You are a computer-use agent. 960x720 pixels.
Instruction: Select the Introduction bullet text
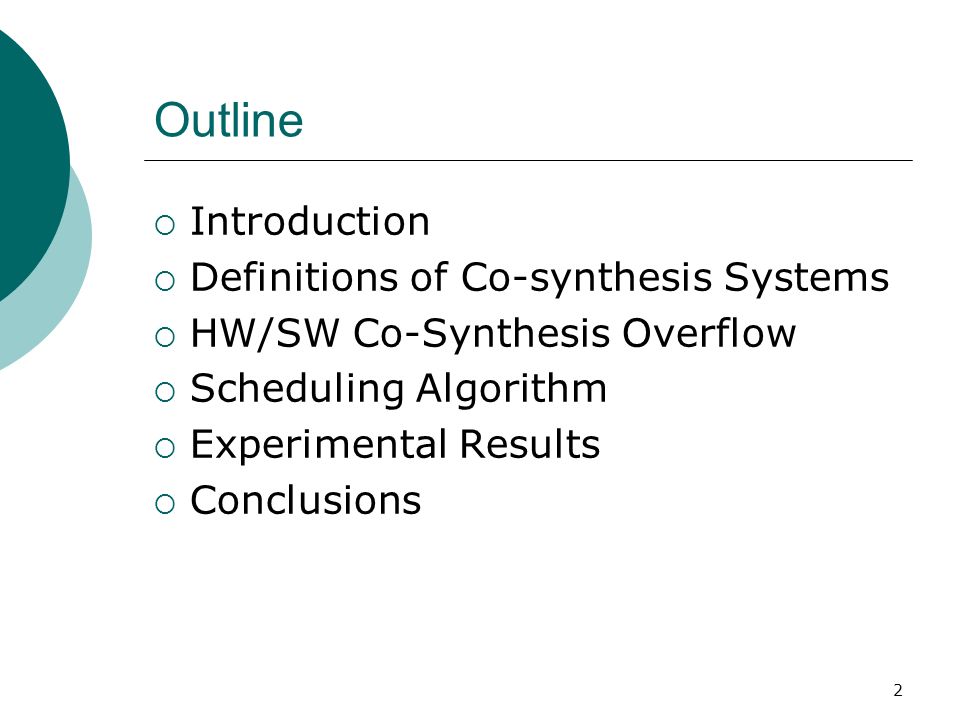[x=310, y=221]
